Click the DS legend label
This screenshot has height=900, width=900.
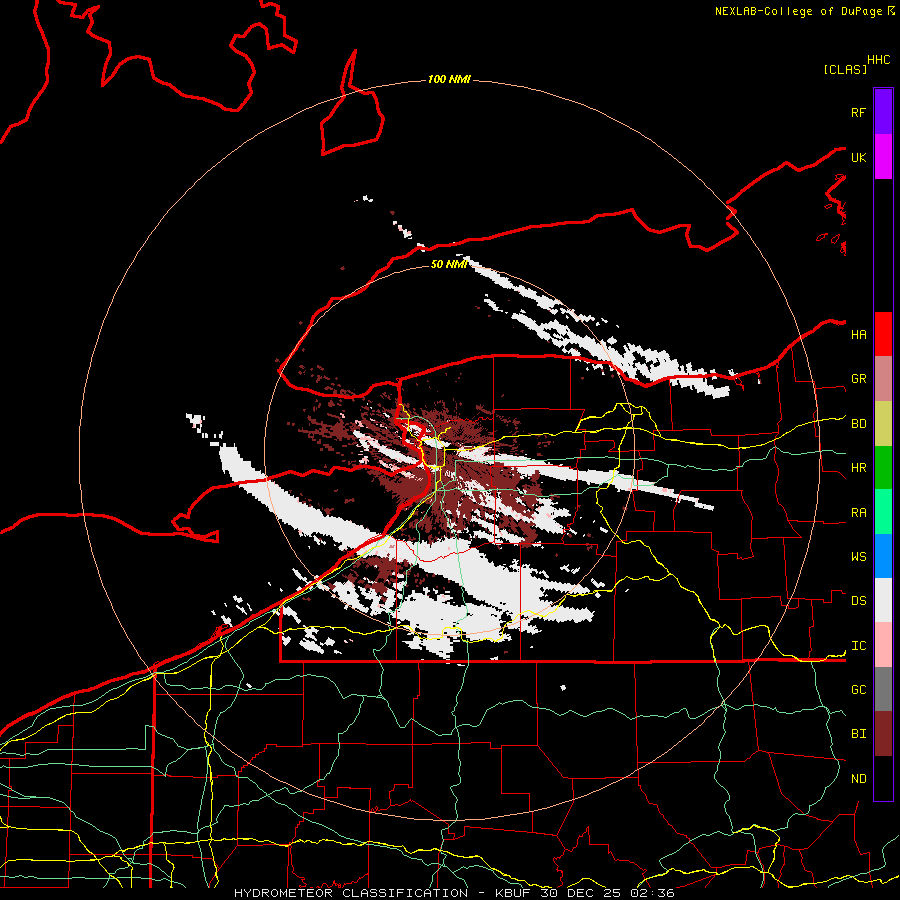tap(858, 601)
